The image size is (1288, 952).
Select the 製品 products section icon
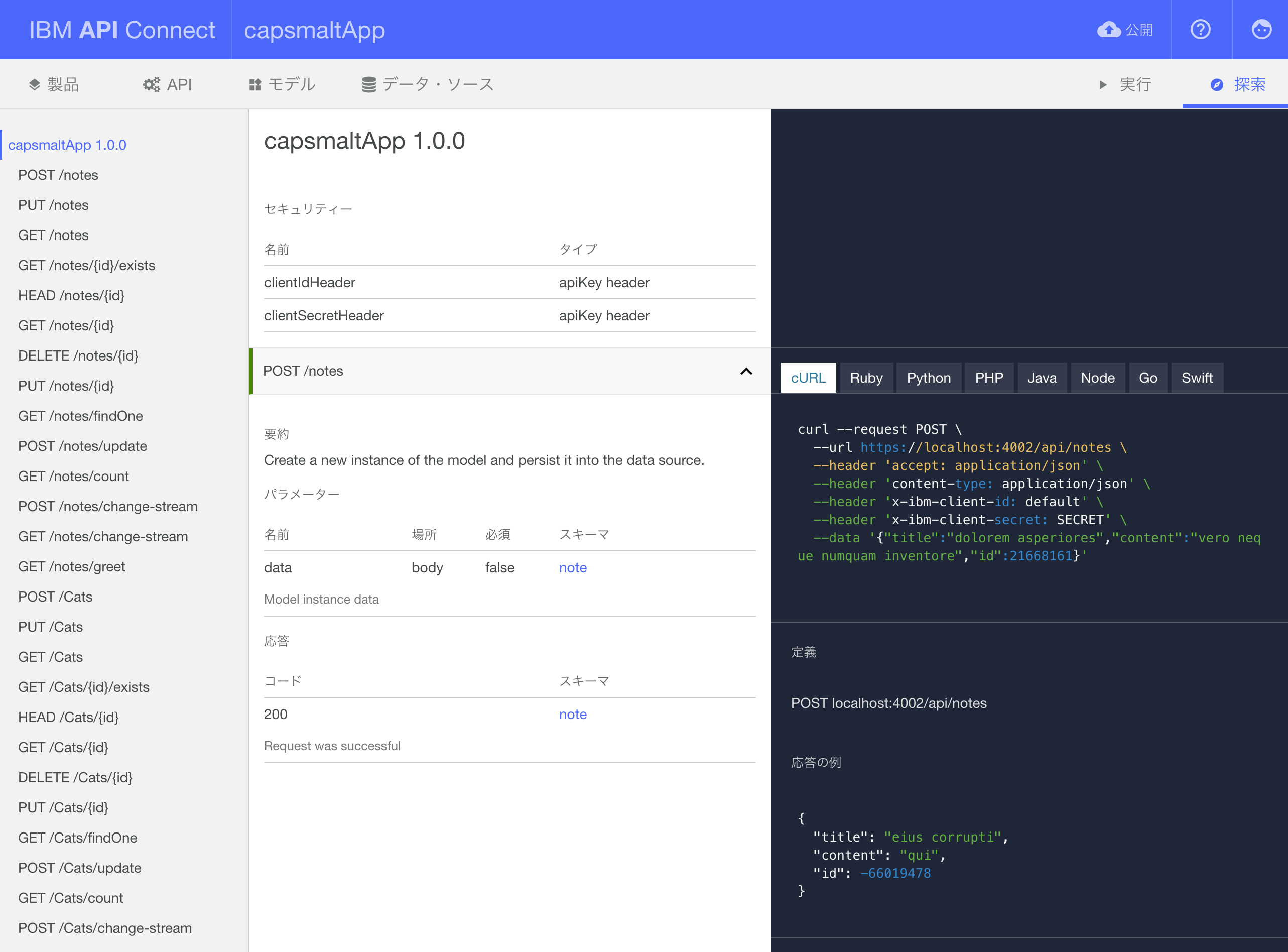coord(35,84)
